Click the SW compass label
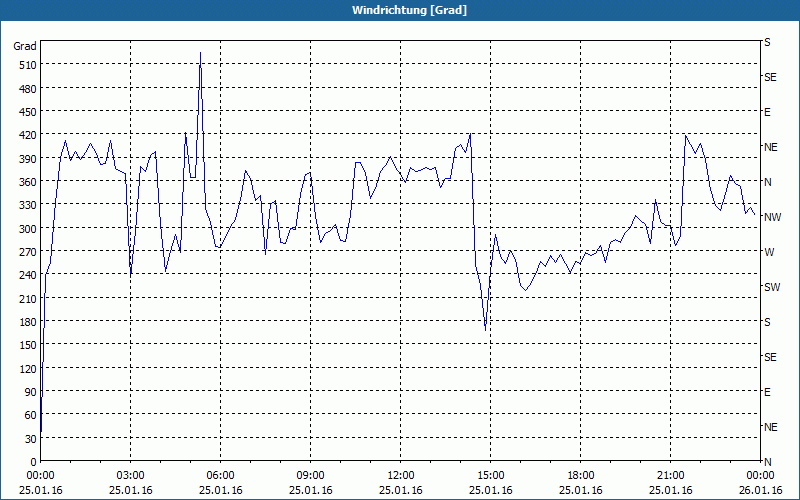Image resolution: width=800 pixels, height=500 pixels. pos(772,287)
